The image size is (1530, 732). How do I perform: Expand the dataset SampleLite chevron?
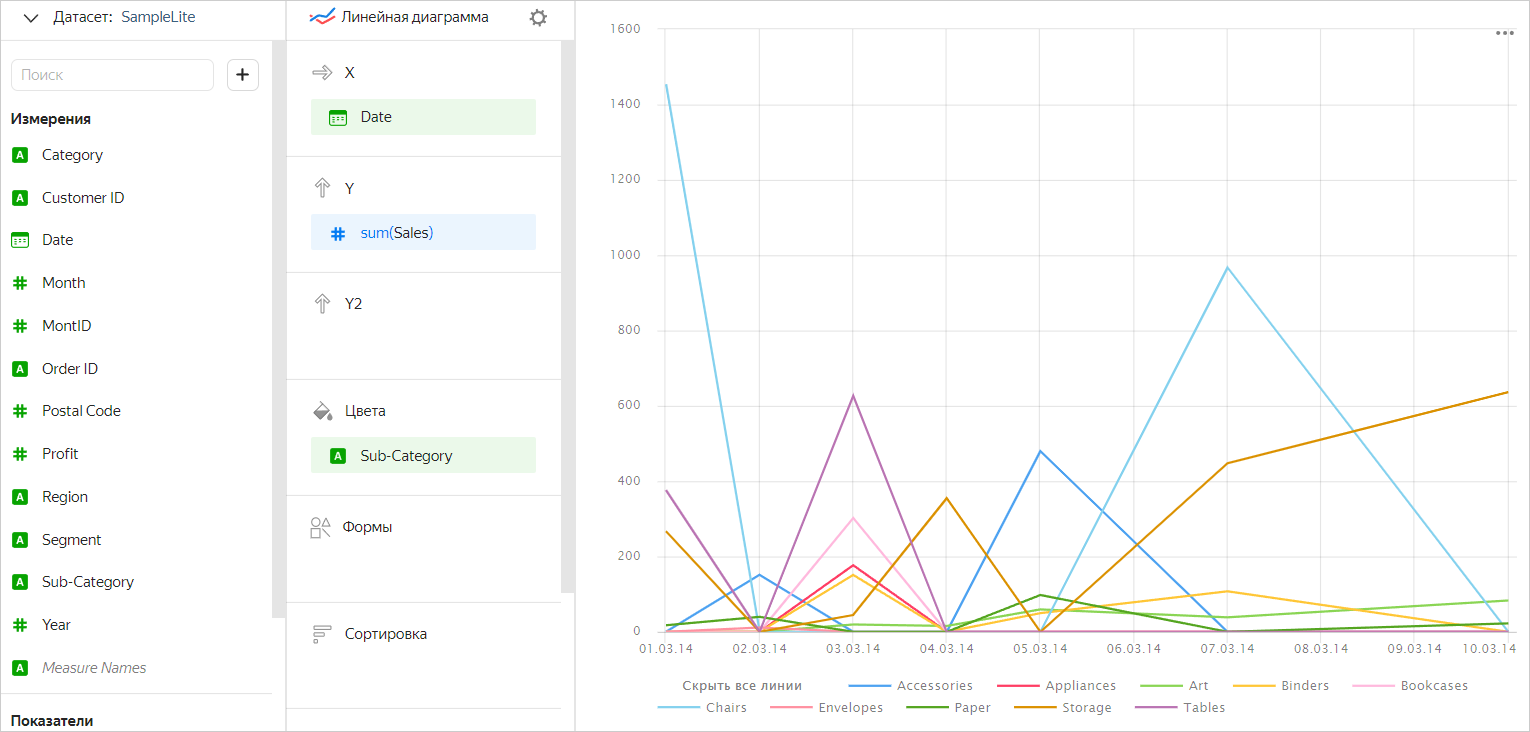[x=31, y=18]
